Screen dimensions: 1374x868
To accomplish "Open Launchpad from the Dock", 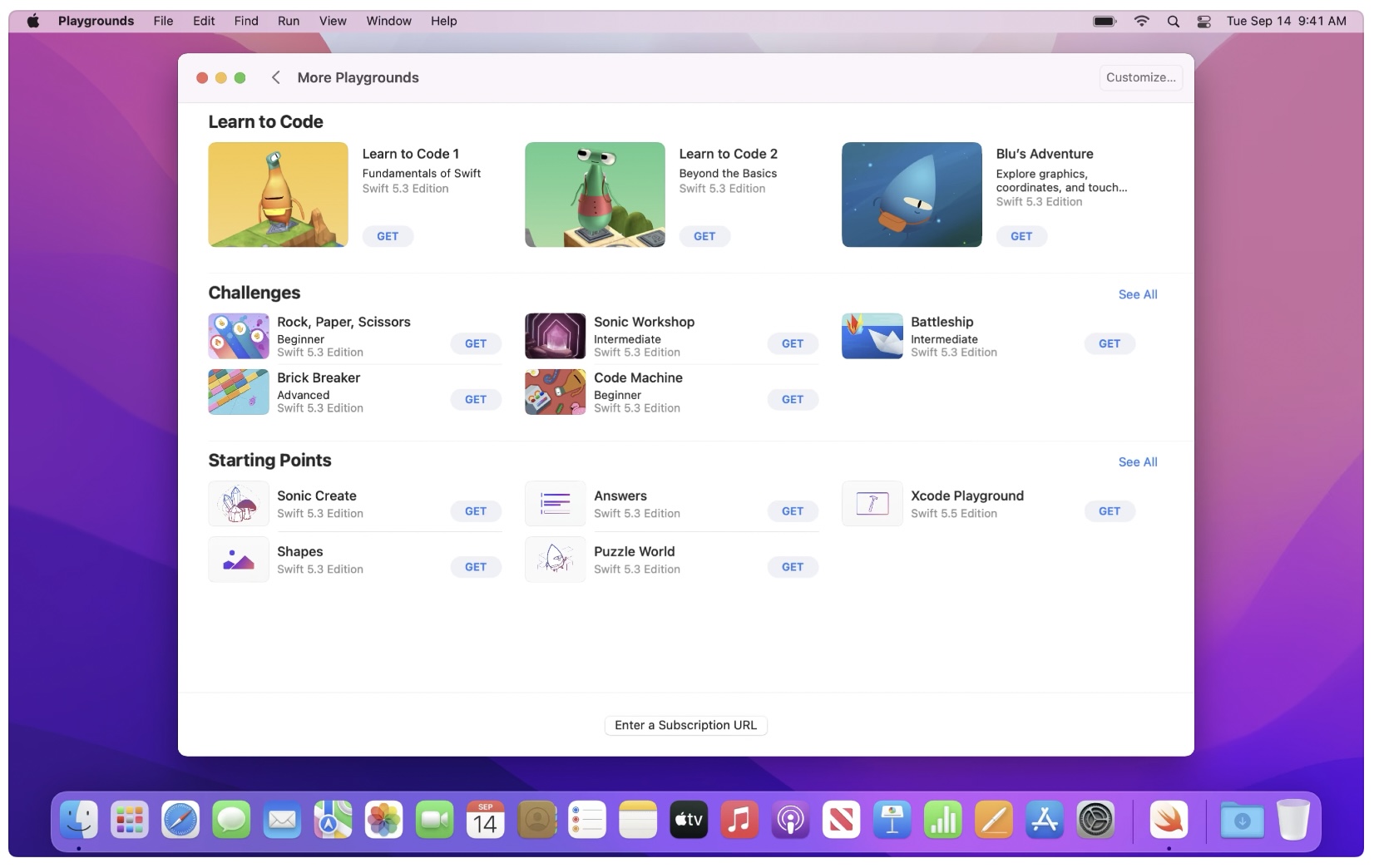I will [x=130, y=821].
